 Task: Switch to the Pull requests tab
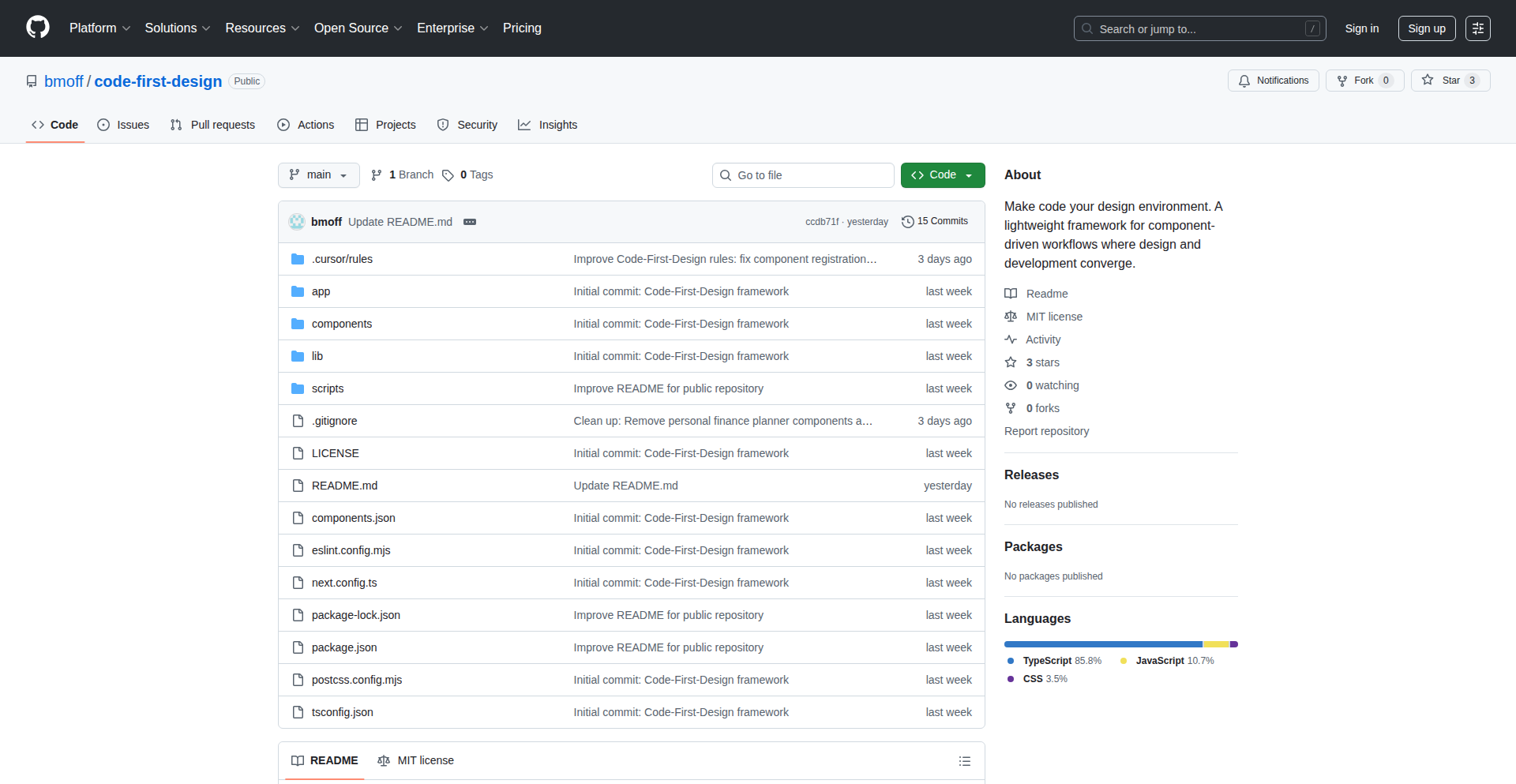coord(212,125)
